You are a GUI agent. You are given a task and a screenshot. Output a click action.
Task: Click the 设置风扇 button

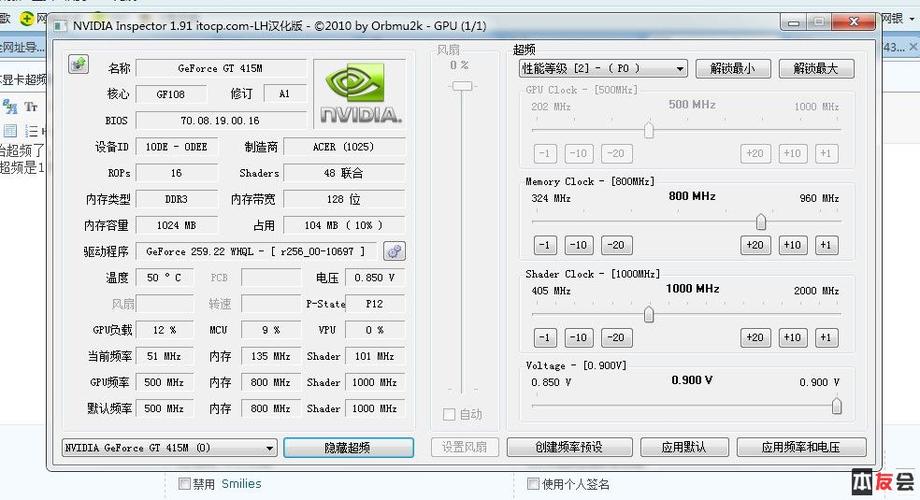point(465,447)
